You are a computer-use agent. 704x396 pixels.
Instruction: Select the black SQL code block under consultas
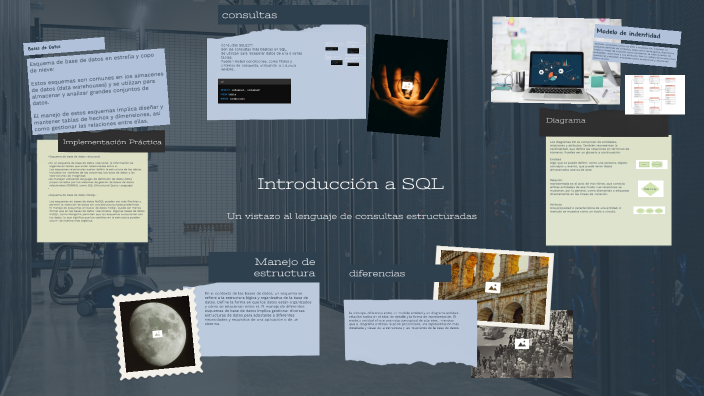pyautogui.click(x=254, y=91)
